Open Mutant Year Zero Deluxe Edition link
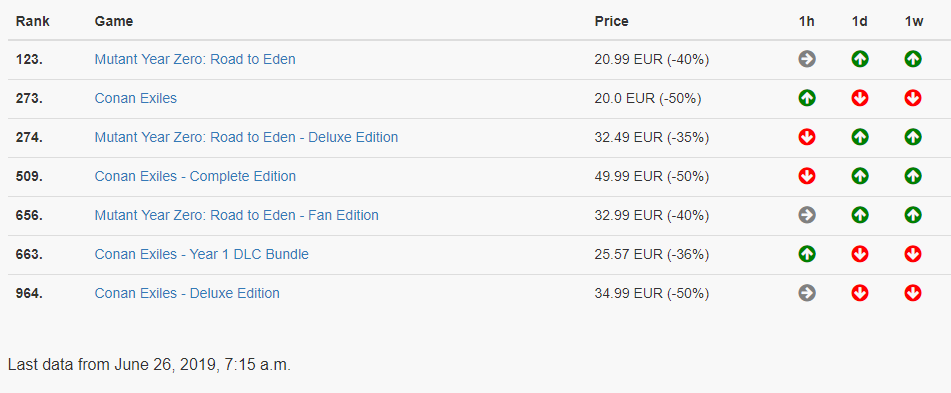This screenshot has height=393, width=951. click(x=246, y=137)
